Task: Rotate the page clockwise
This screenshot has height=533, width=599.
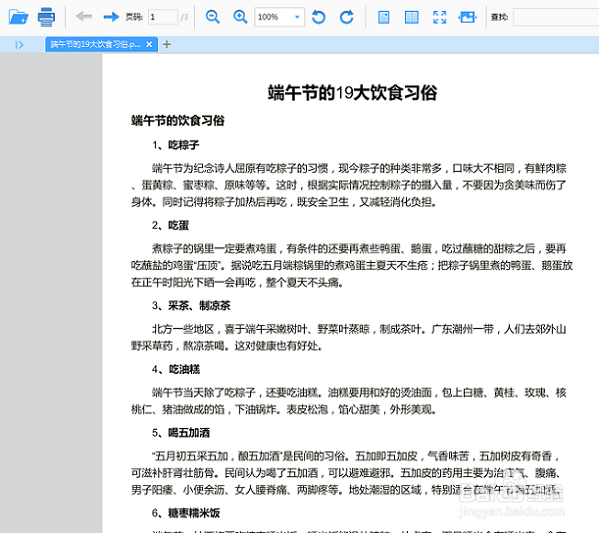Action: click(346, 17)
